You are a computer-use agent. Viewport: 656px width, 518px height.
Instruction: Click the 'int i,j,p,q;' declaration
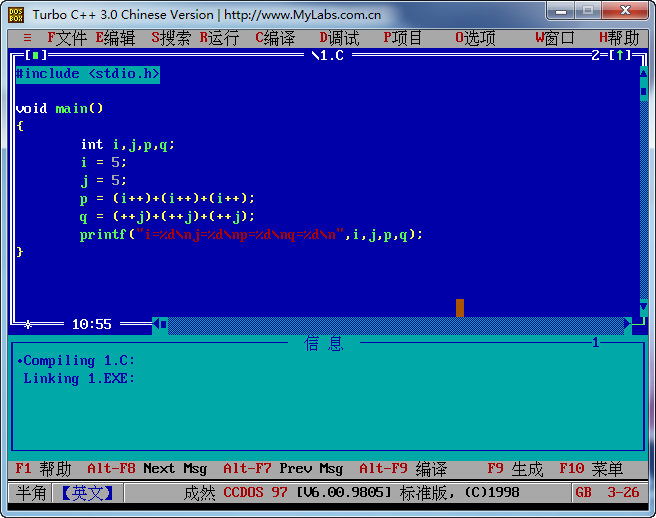point(127,145)
